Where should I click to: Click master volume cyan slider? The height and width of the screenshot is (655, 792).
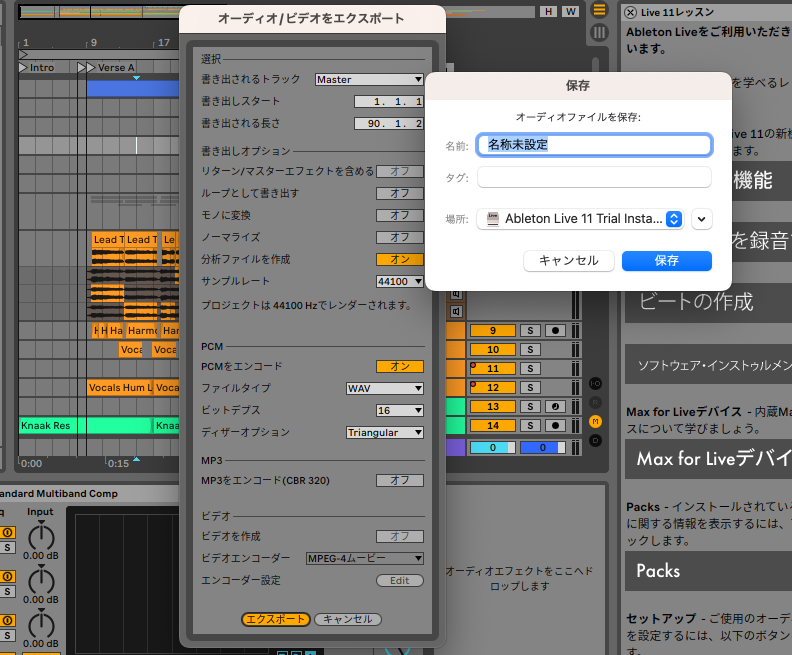(493, 447)
